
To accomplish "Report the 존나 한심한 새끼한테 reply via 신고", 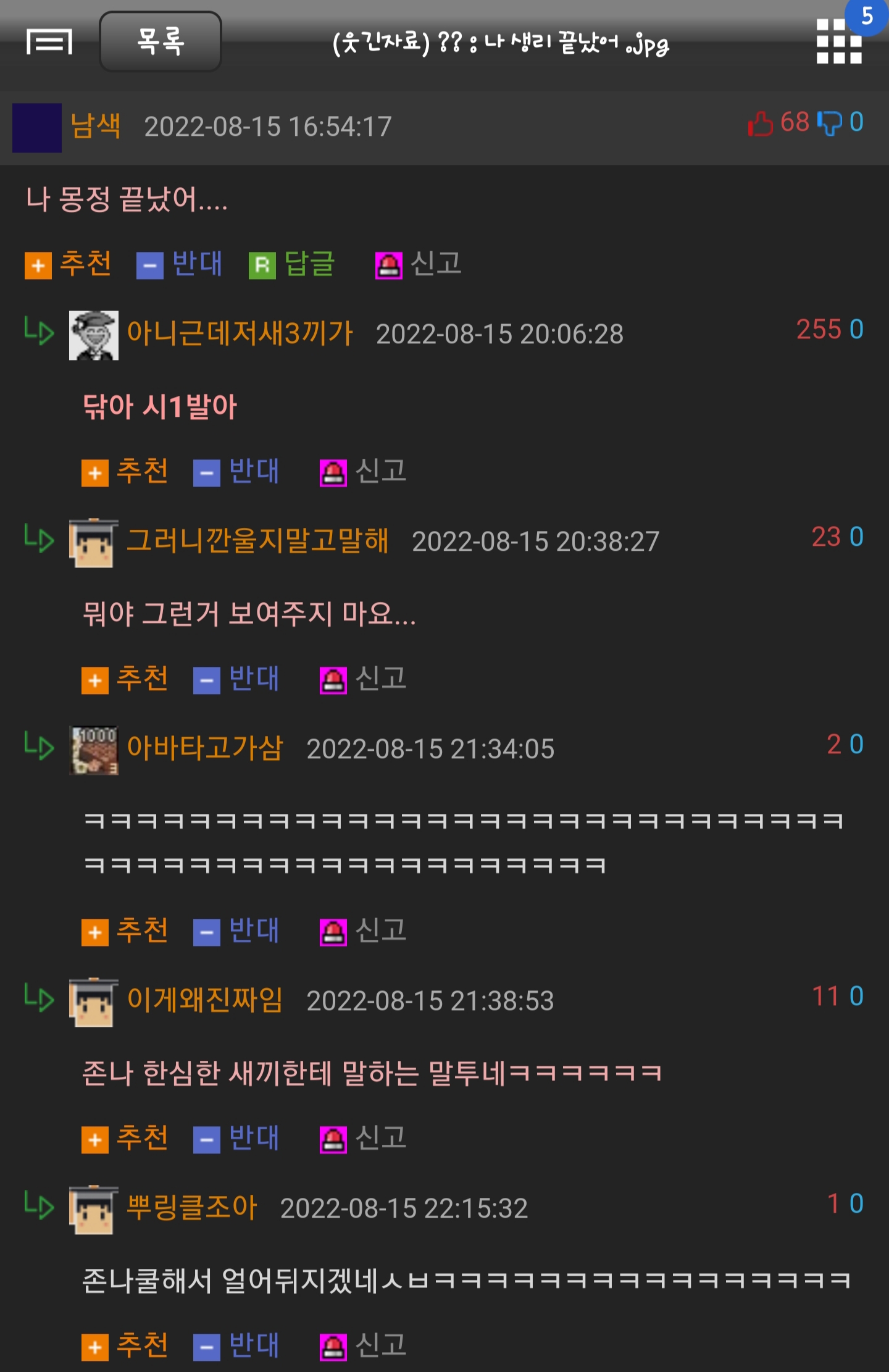I will click(363, 1139).
